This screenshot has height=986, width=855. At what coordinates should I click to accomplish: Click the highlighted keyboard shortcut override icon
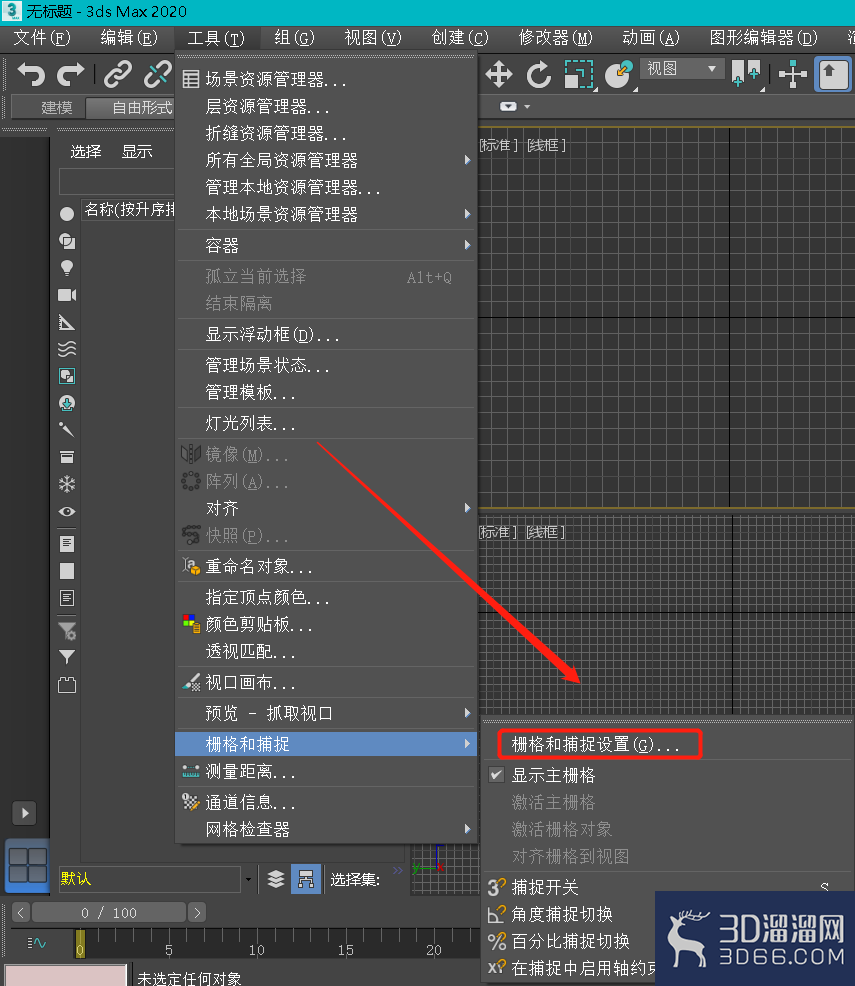pos(833,74)
